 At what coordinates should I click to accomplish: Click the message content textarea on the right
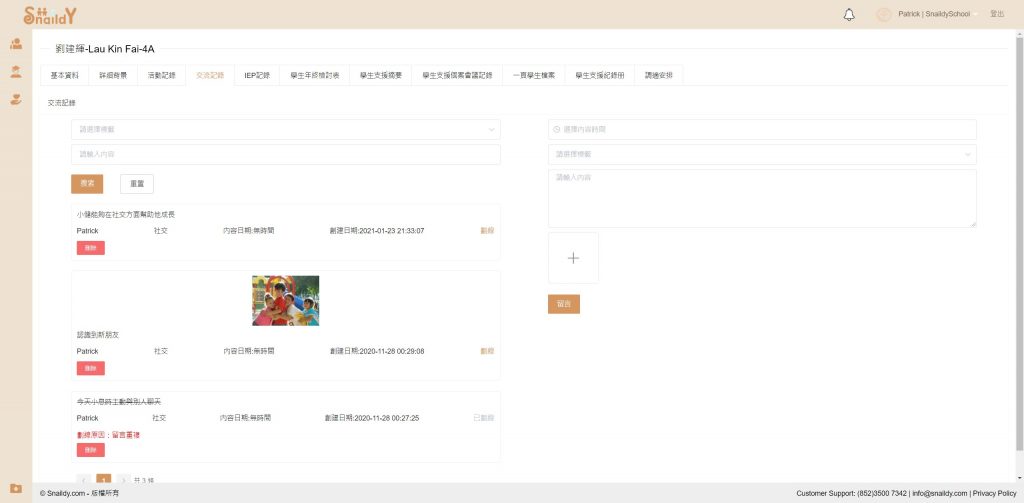point(761,198)
